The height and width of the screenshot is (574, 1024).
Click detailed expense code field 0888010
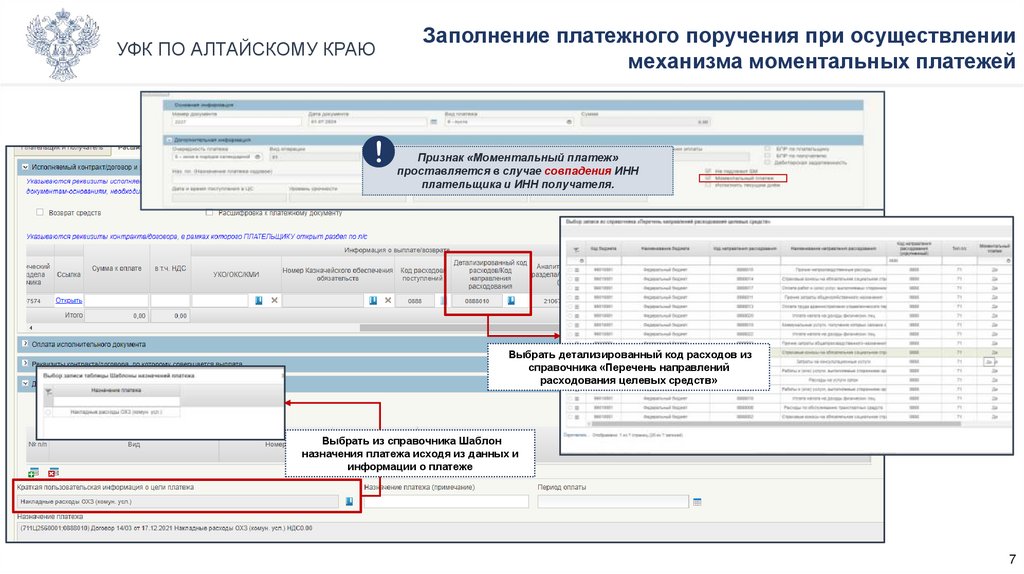(x=477, y=301)
